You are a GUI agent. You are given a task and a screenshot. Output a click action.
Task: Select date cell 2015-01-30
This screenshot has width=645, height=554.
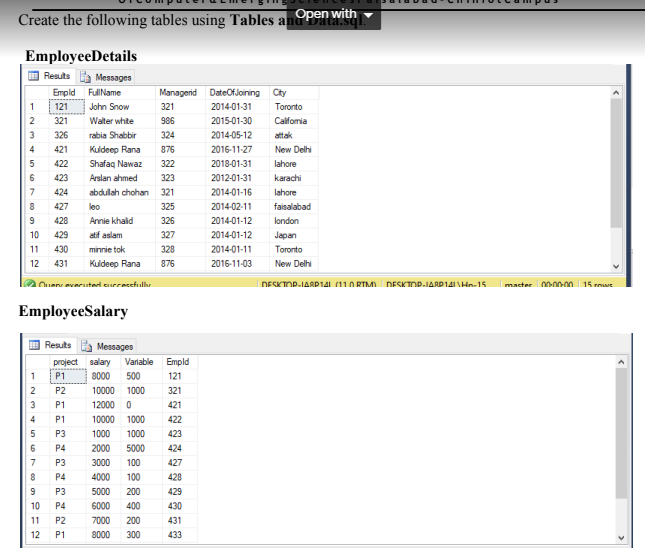(x=237, y=121)
